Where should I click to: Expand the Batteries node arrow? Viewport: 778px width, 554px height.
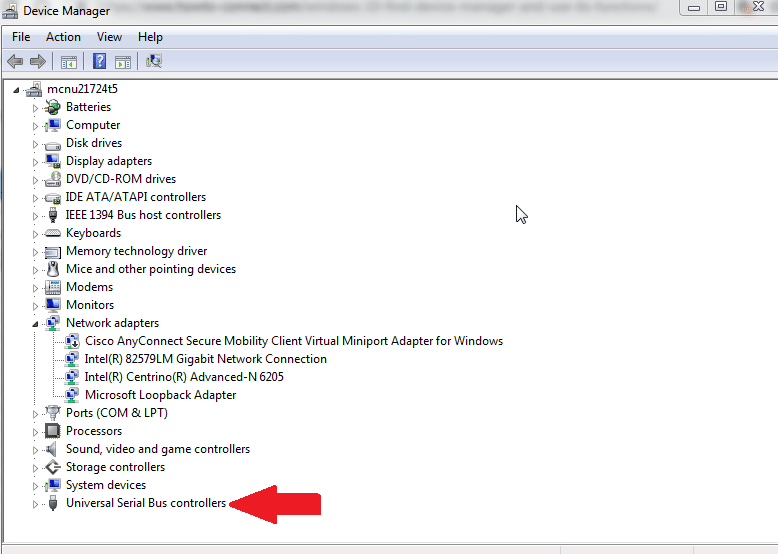[35, 108]
